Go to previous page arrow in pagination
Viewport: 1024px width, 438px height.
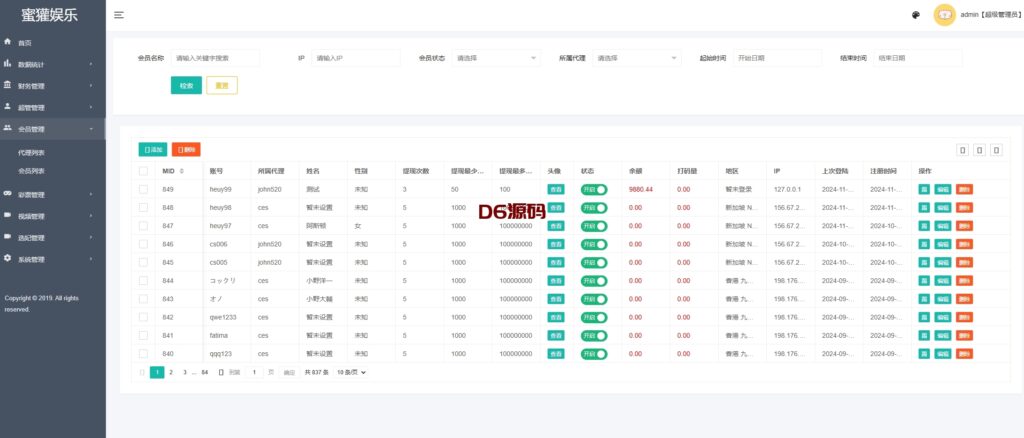pyautogui.click(x=142, y=372)
